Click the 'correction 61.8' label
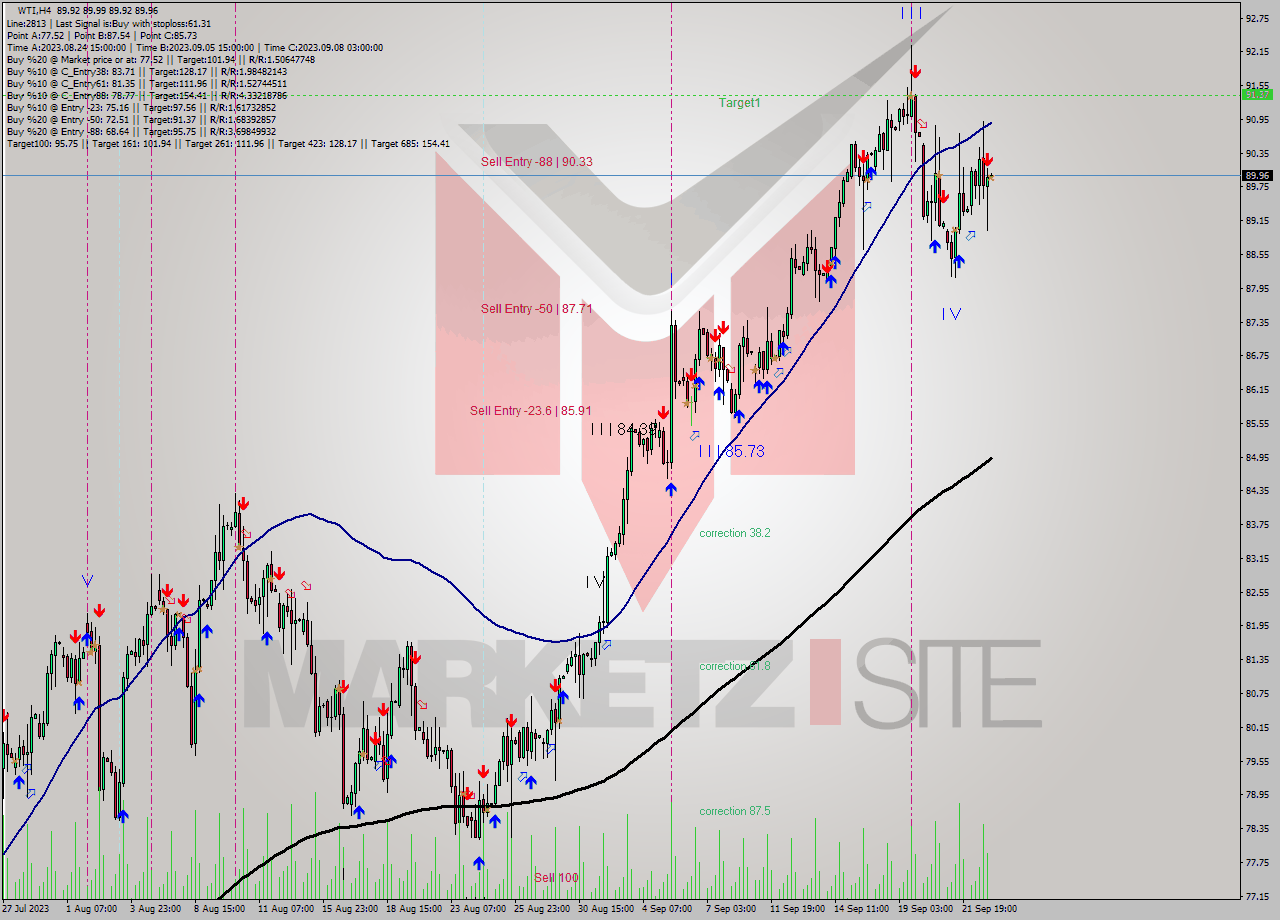1280x920 pixels. tap(735, 666)
